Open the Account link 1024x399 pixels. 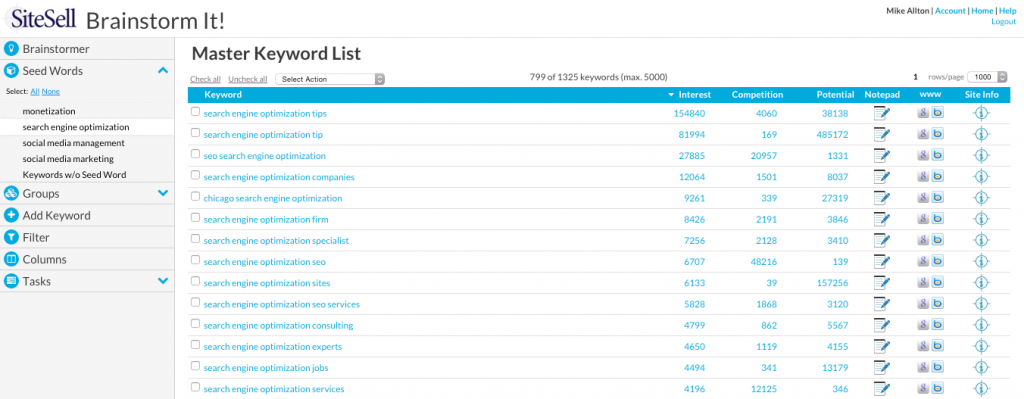coord(950,11)
